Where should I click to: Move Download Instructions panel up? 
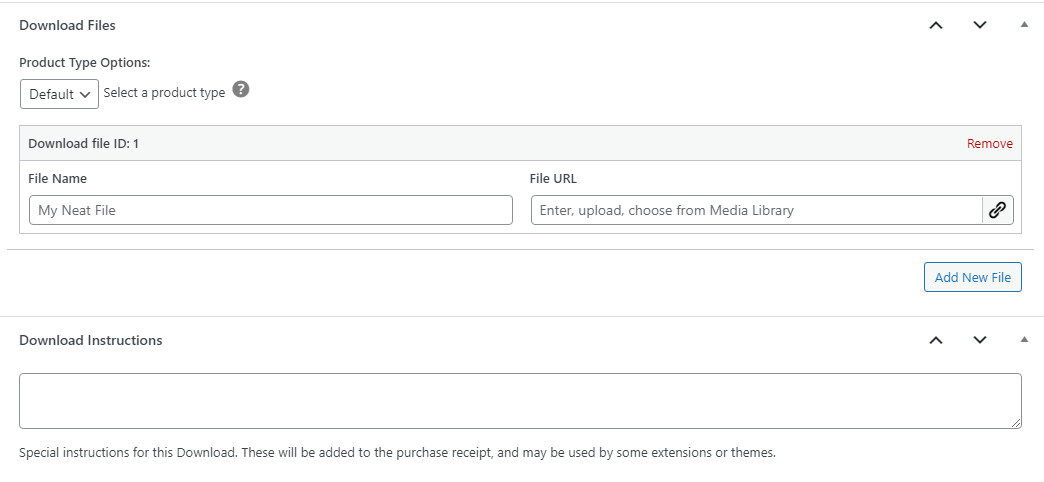pos(936,340)
